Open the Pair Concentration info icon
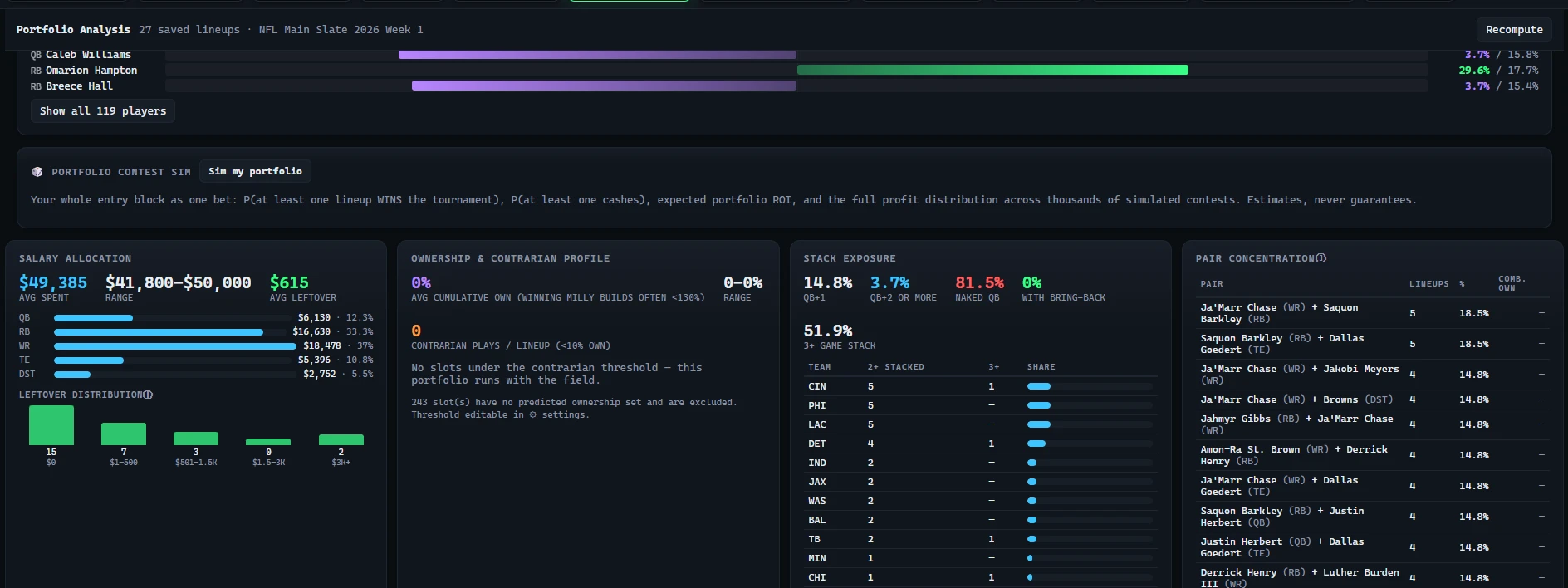Screen dimensions: 1568x588 (x=1321, y=258)
